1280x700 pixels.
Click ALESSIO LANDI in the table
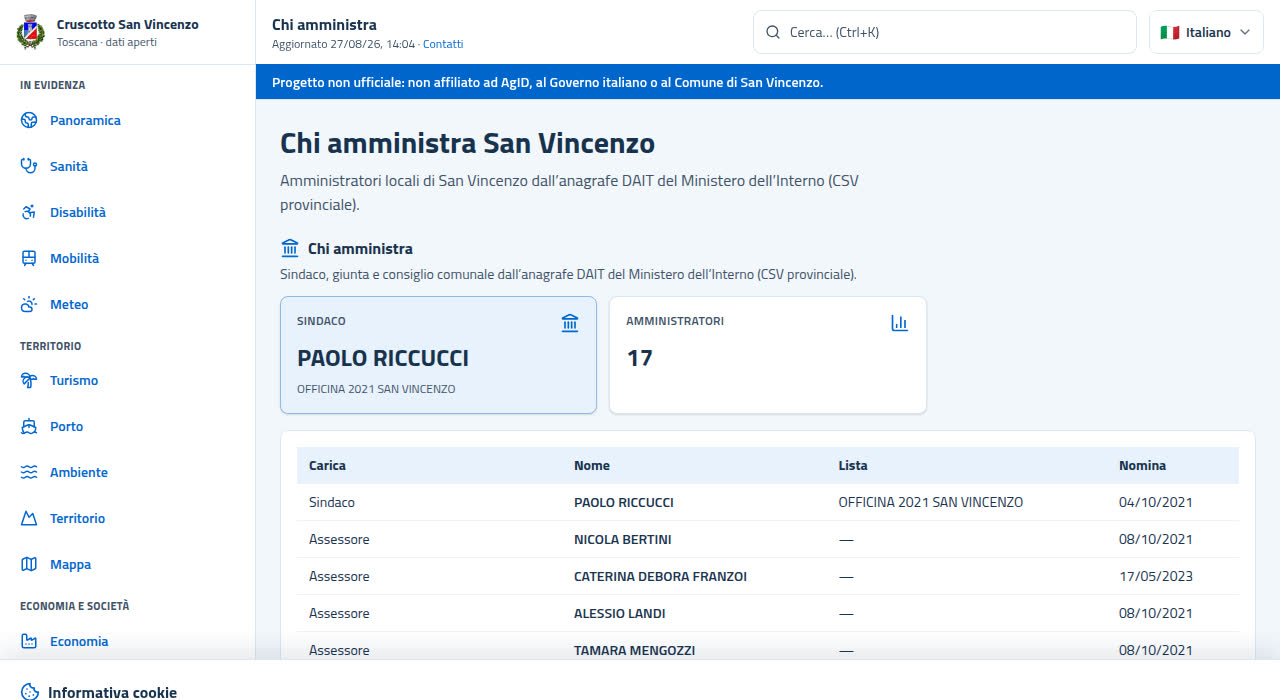click(620, 614)
